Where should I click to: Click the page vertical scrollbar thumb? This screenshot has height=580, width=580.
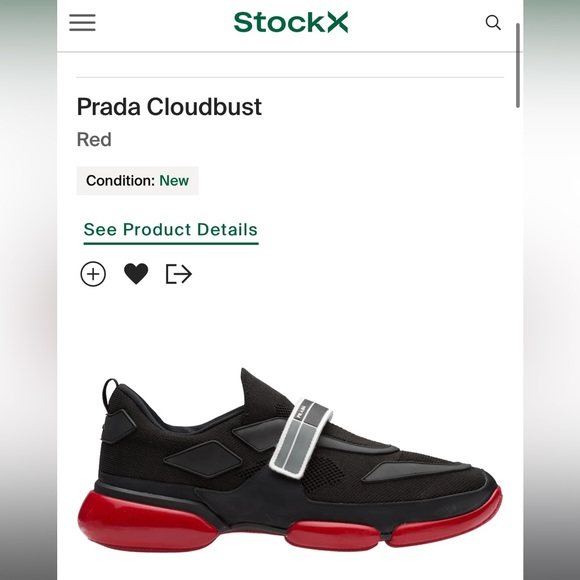518,65
